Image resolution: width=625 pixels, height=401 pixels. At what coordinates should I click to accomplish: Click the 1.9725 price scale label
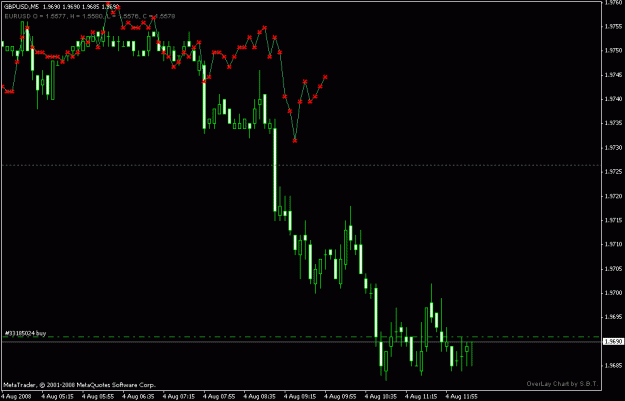click(613, 172)
